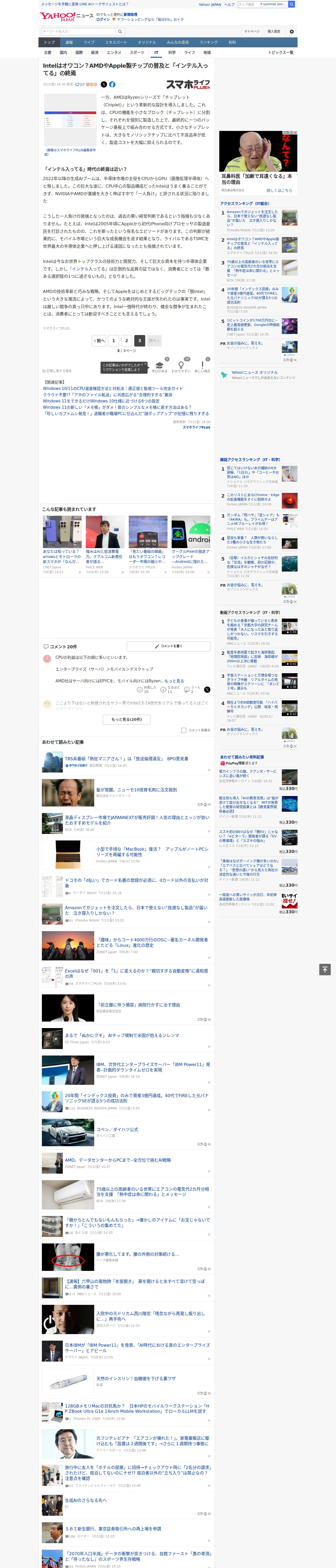Select the エキスパート main tab
The image size is (336, 1568).
point(116,43)
